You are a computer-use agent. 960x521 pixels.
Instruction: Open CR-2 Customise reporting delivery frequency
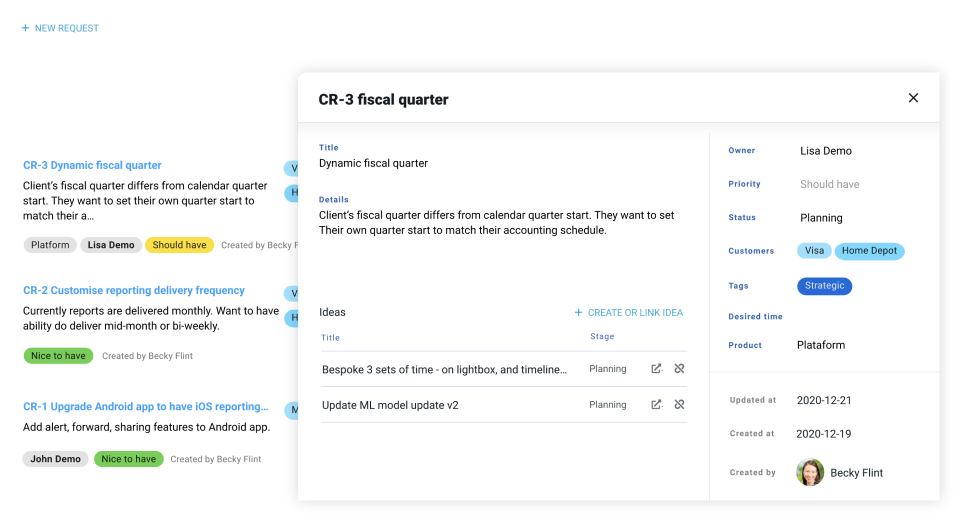click(134, 291)
